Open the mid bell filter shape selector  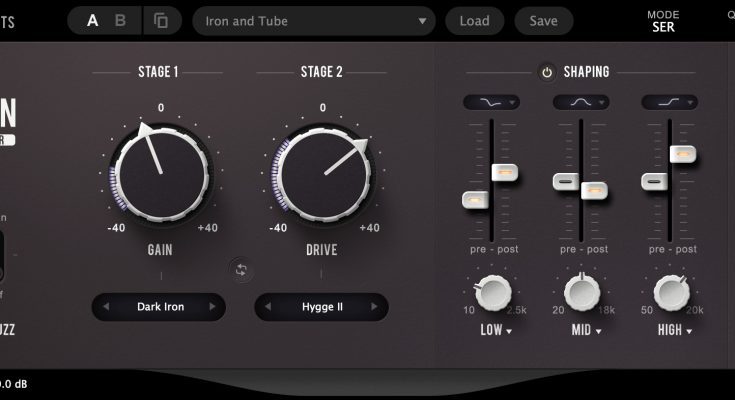coord(580,102)
